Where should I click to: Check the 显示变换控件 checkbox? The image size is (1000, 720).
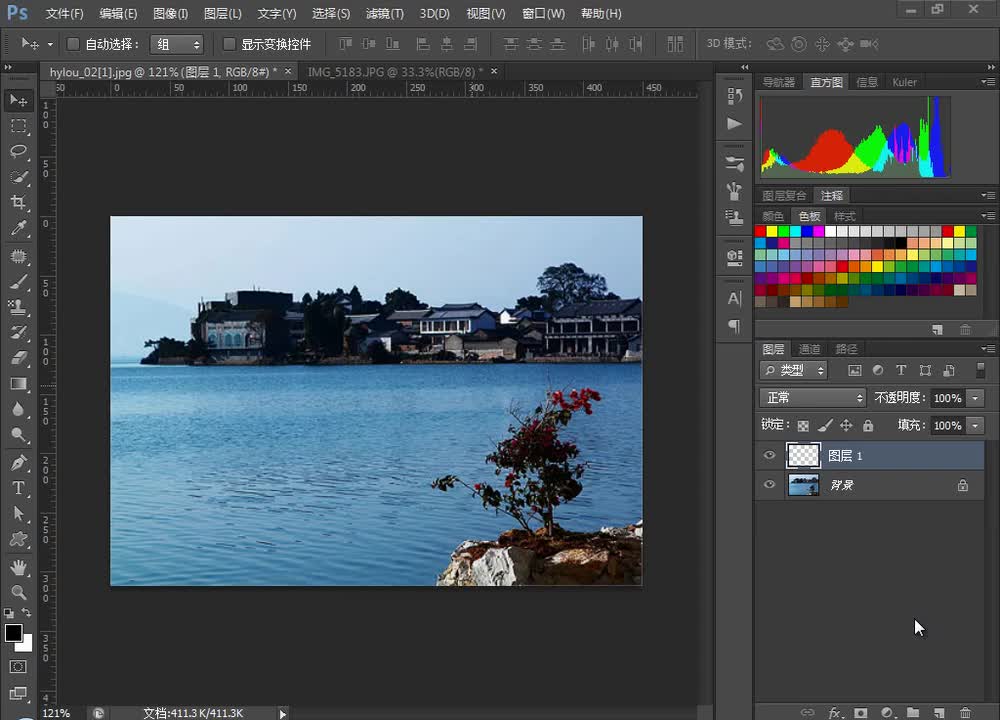pyautogui.click(x=229, y=44)
